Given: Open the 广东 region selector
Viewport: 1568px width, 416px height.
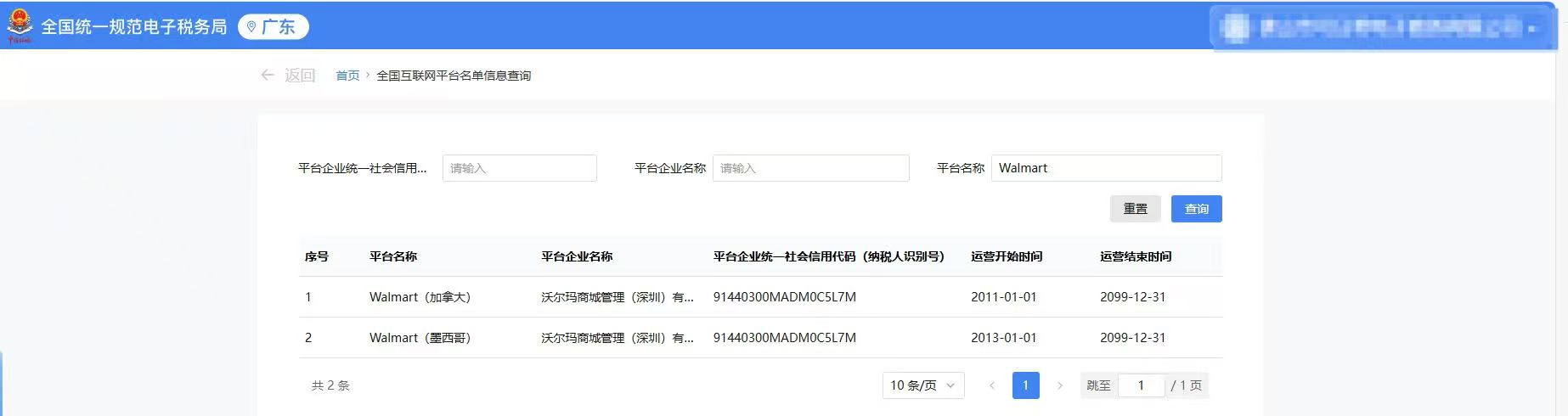Looking at the screenshot, I should click(274, 27).
